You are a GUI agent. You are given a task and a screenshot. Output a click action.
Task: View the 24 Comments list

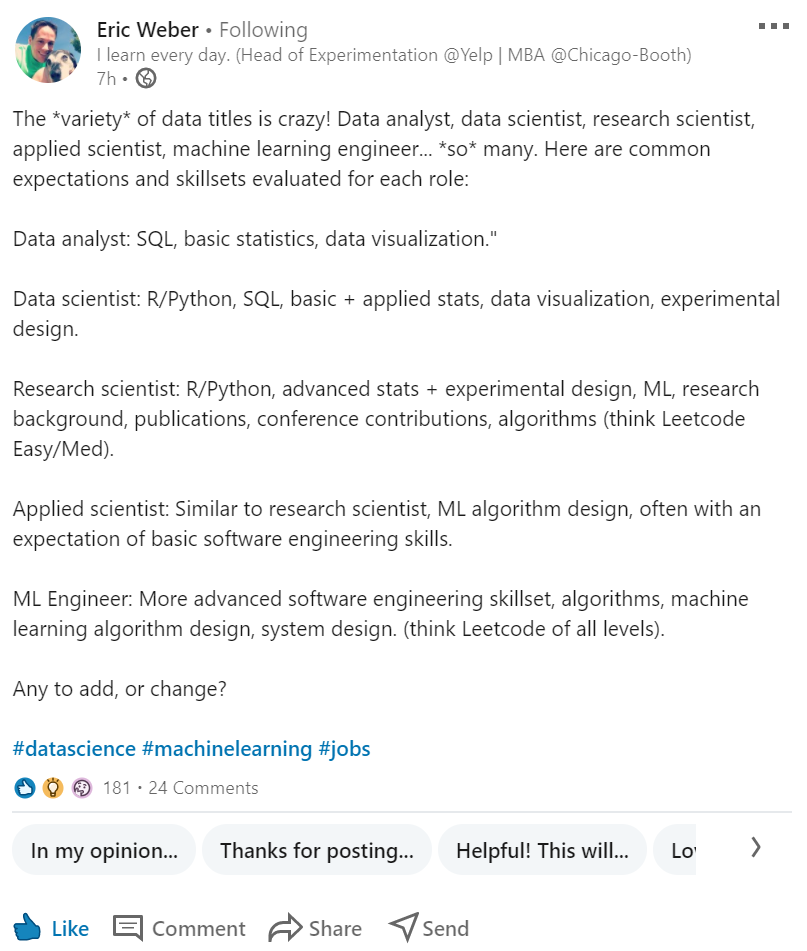203,788
